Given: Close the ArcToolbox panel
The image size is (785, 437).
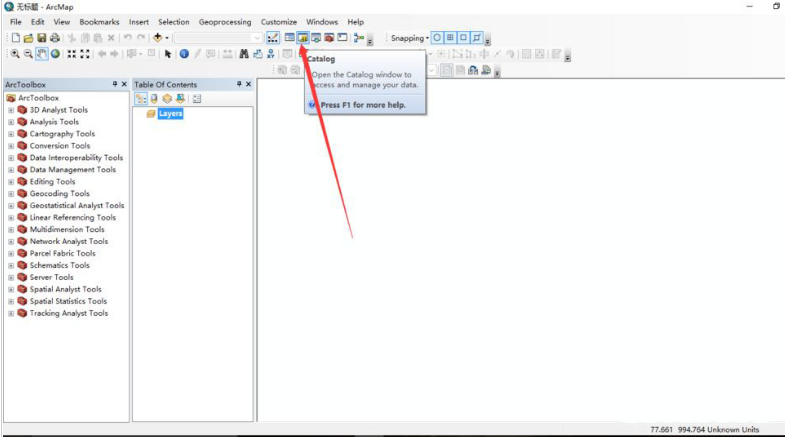Looking at the screenshot, I should click(x=124, y=85).
